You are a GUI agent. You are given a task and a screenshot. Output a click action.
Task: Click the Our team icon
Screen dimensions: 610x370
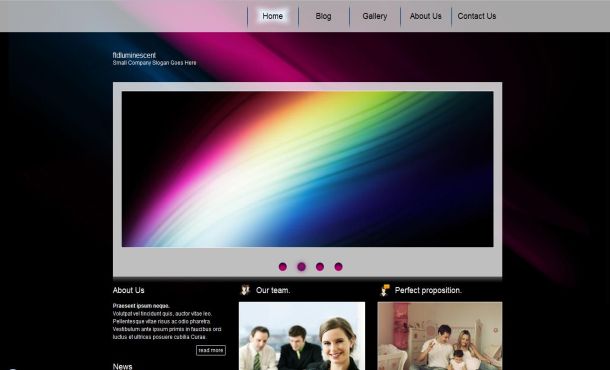click(245, 290)
